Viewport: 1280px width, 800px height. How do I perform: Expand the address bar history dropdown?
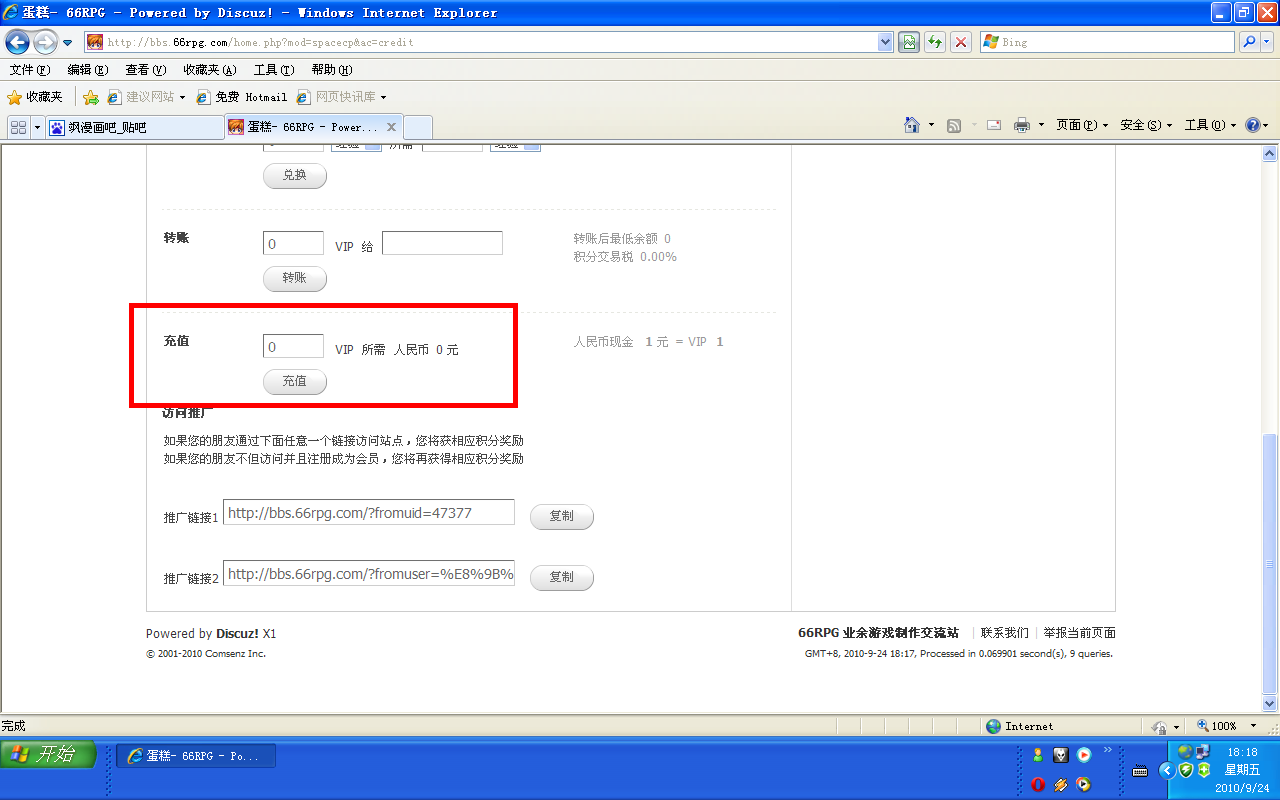pyautogui.click(x=885, y=42)
